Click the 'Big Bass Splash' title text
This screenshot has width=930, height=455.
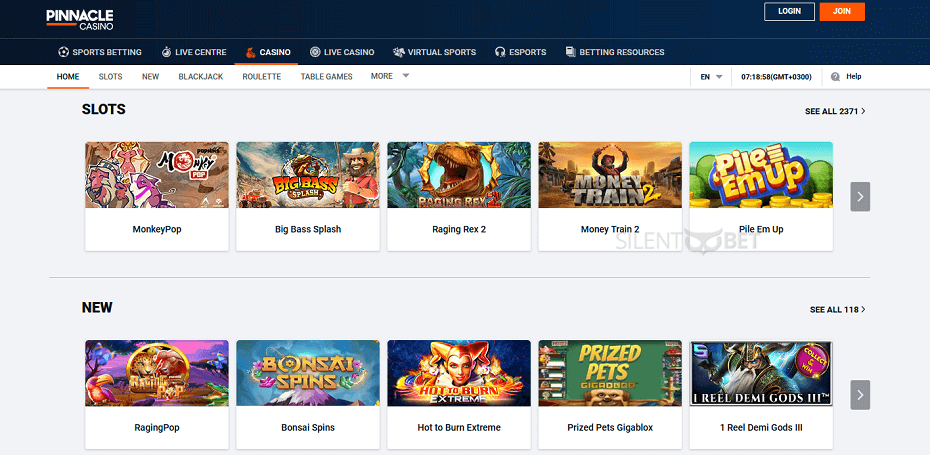[x=308, y=229]
